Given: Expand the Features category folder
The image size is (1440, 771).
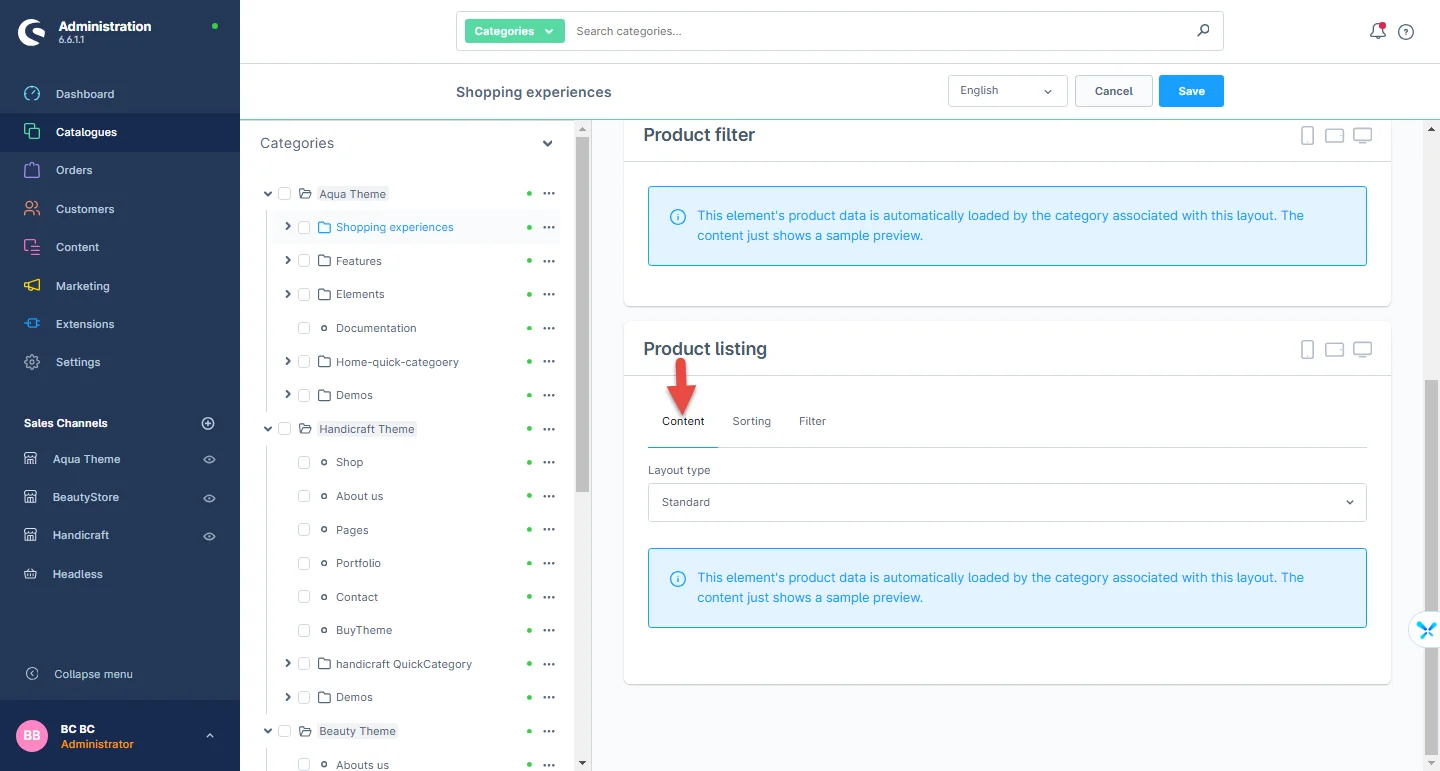Looking at the screenshot, I should [x=288, y=261].
